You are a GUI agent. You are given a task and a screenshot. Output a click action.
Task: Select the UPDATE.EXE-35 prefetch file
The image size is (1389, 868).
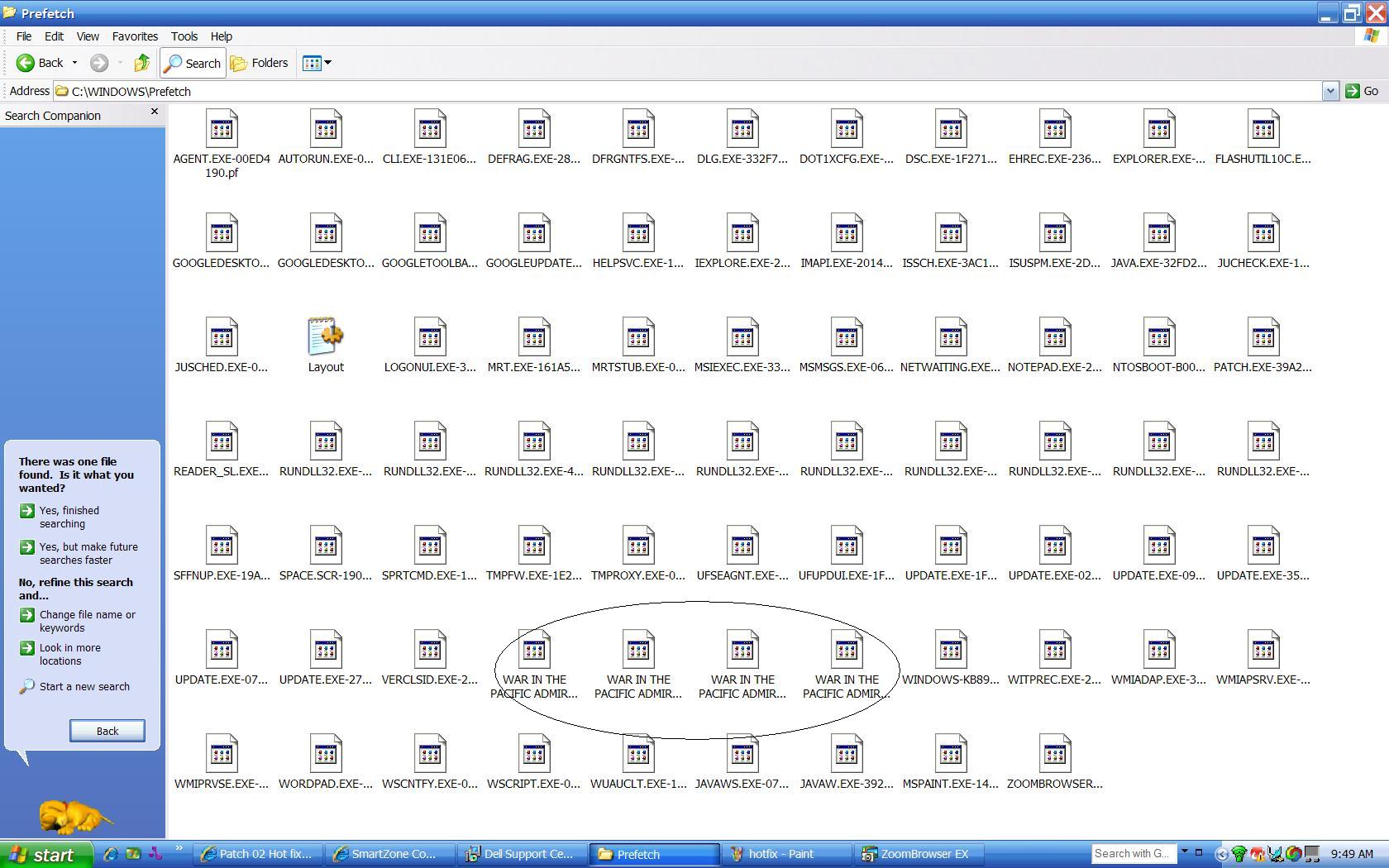pyautogui.click(x=1263, y=555)
